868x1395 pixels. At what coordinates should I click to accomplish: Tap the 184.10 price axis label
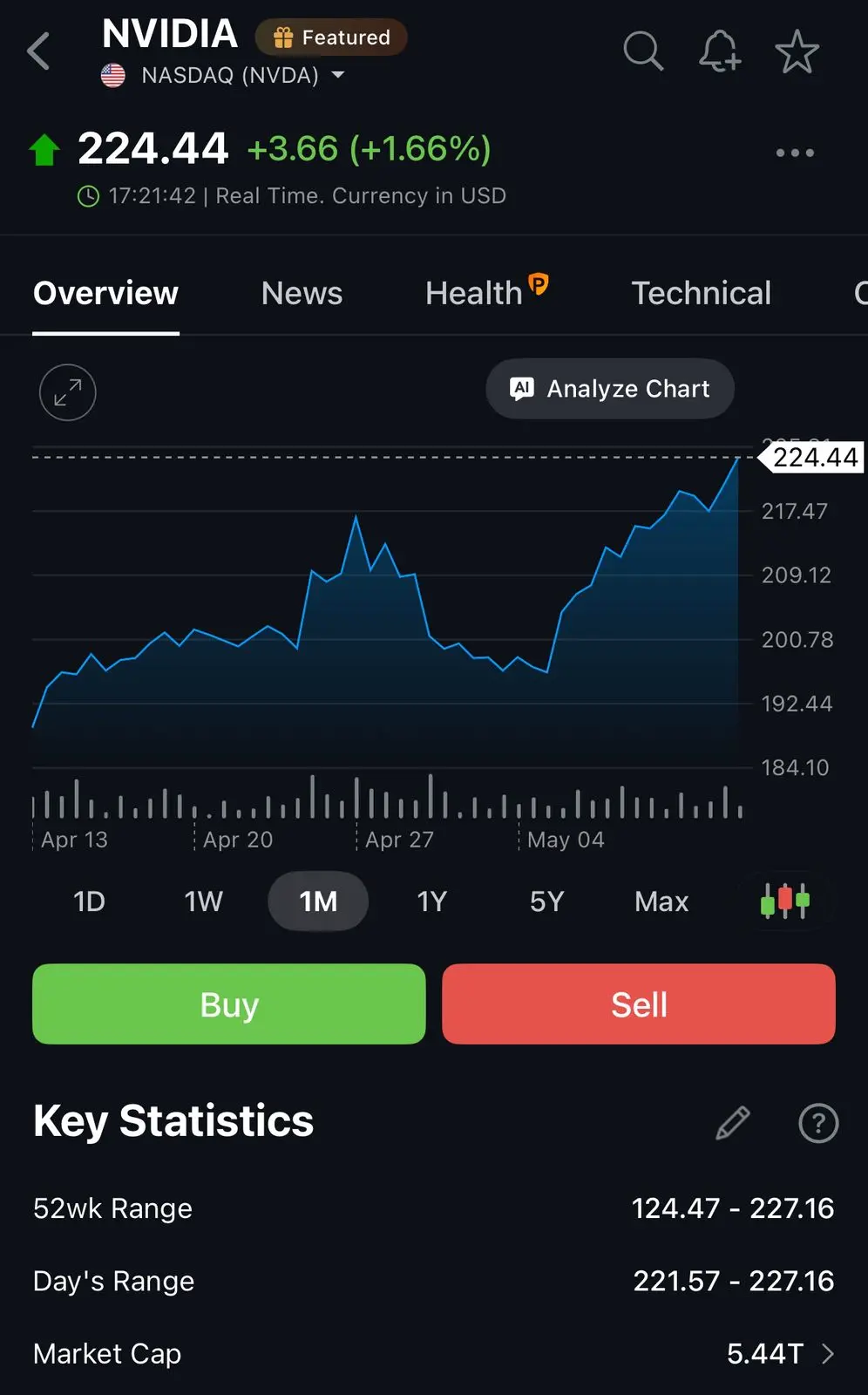click(795, 768)
